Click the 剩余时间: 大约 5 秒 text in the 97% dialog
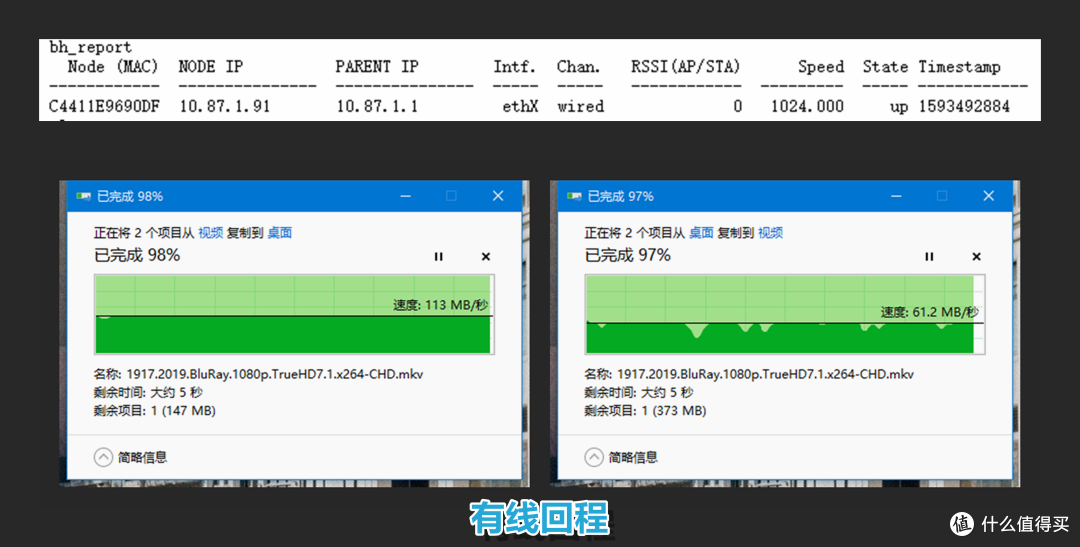This screenshot has width=1080, height=547. point(638,393)
